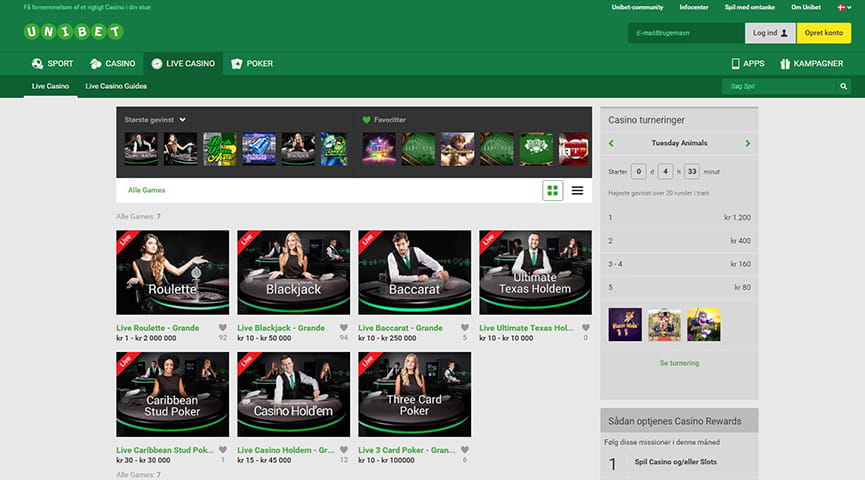Select the Live Casino main tab
Image resolution: width=865 pixels, height=480 pixels.
coord(183,63)
